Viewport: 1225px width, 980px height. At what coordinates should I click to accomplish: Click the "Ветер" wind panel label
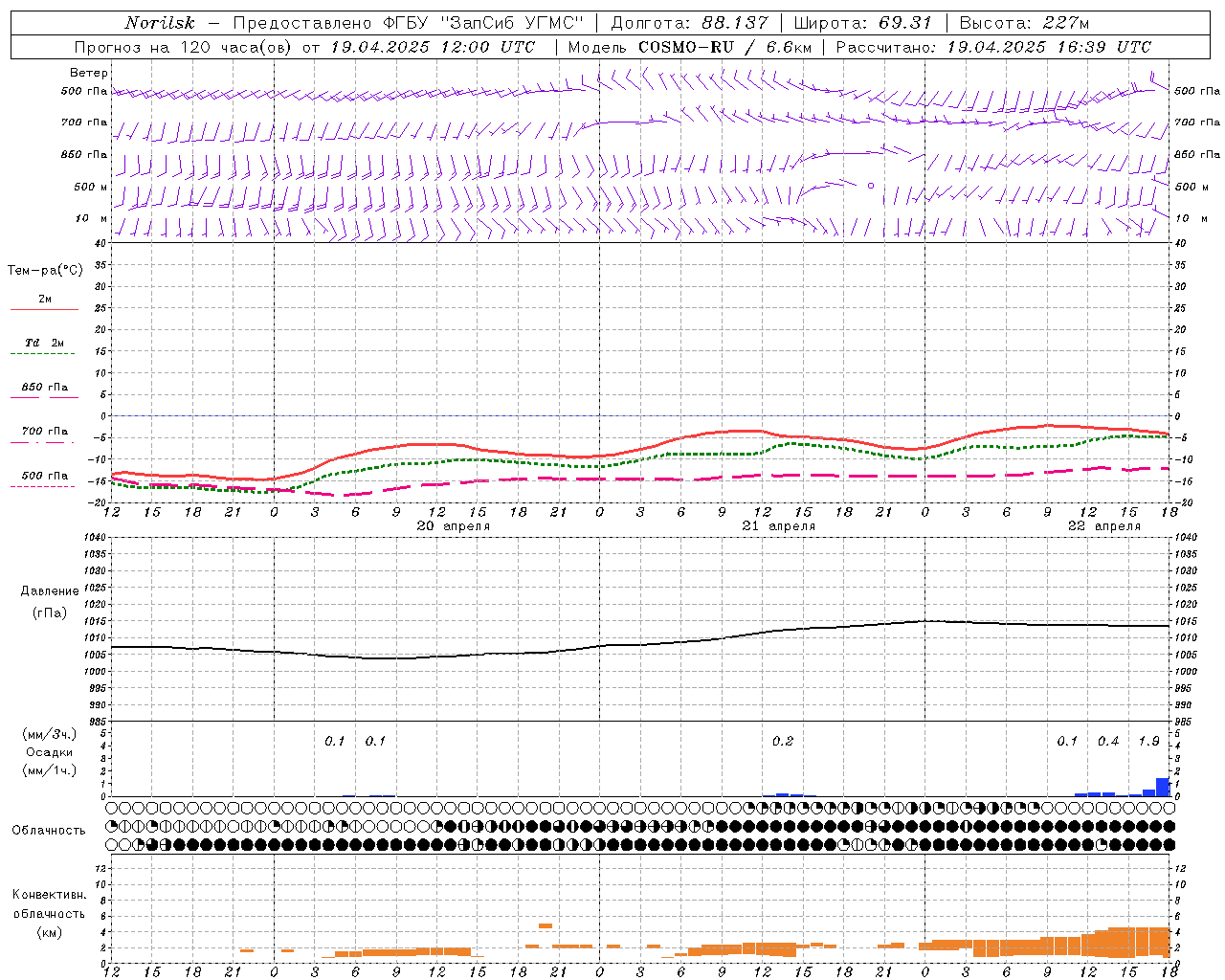click(x=89, y=73)
